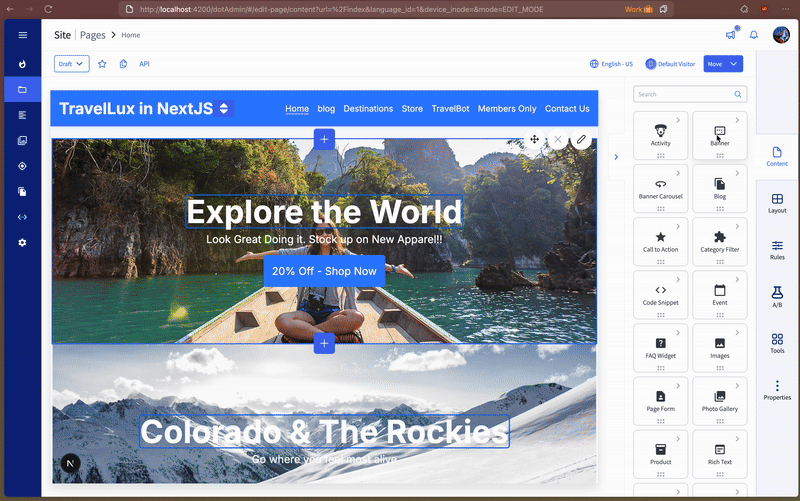Click the pencil edit icon on banner
The image size is (800, 501).
click(581, 140)
